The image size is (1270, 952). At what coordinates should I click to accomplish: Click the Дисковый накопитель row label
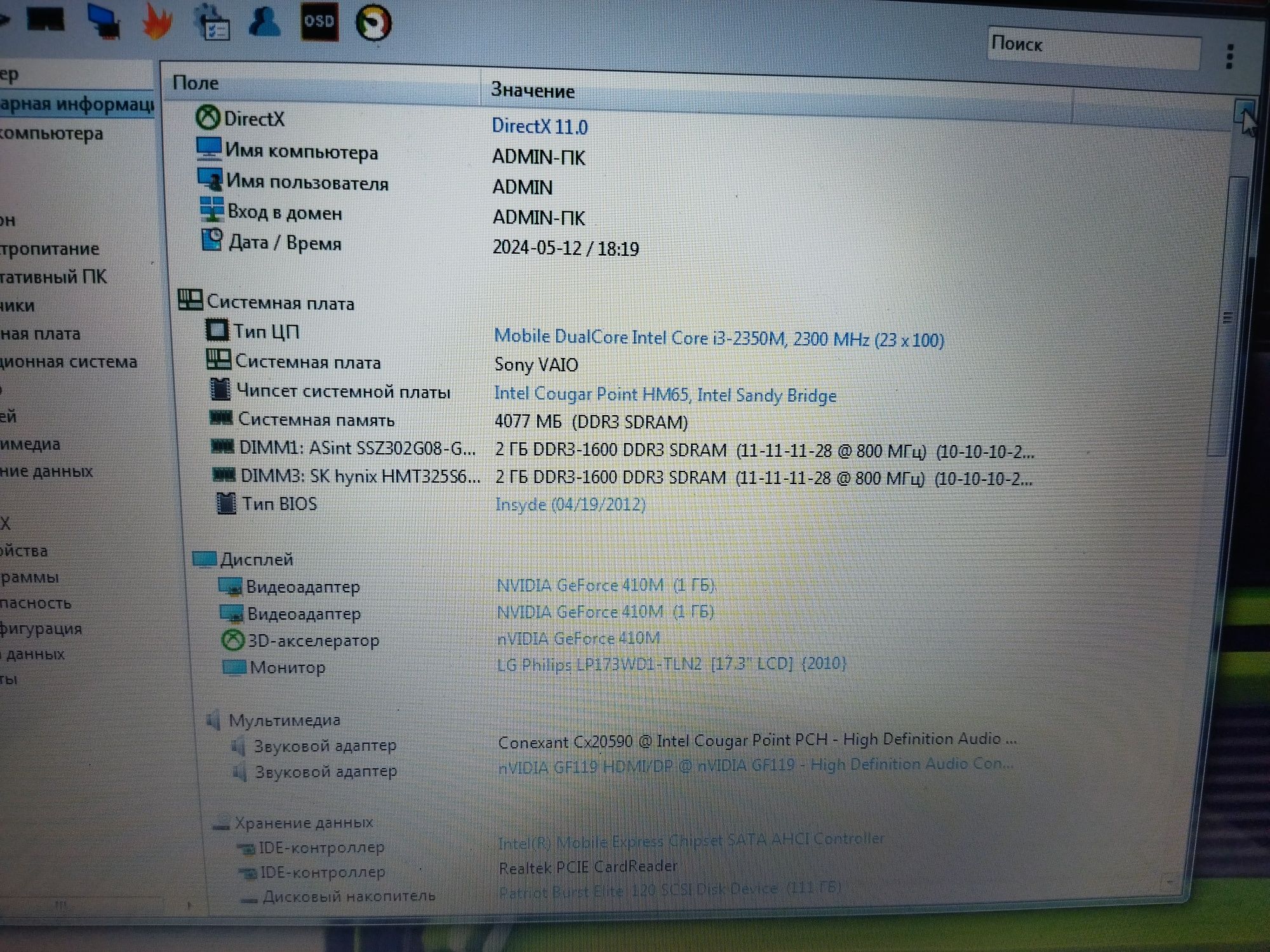pos(349,896)
